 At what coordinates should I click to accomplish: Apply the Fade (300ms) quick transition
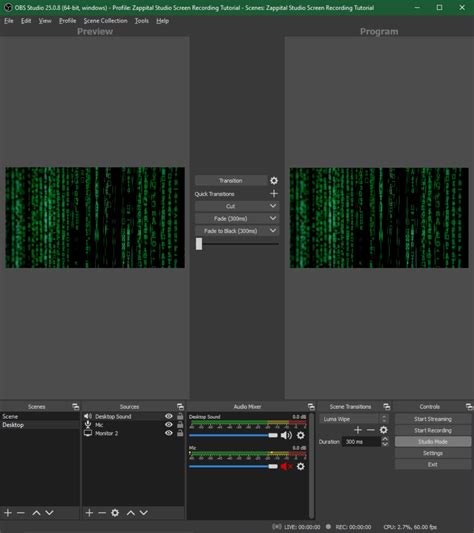coord(231,219)
